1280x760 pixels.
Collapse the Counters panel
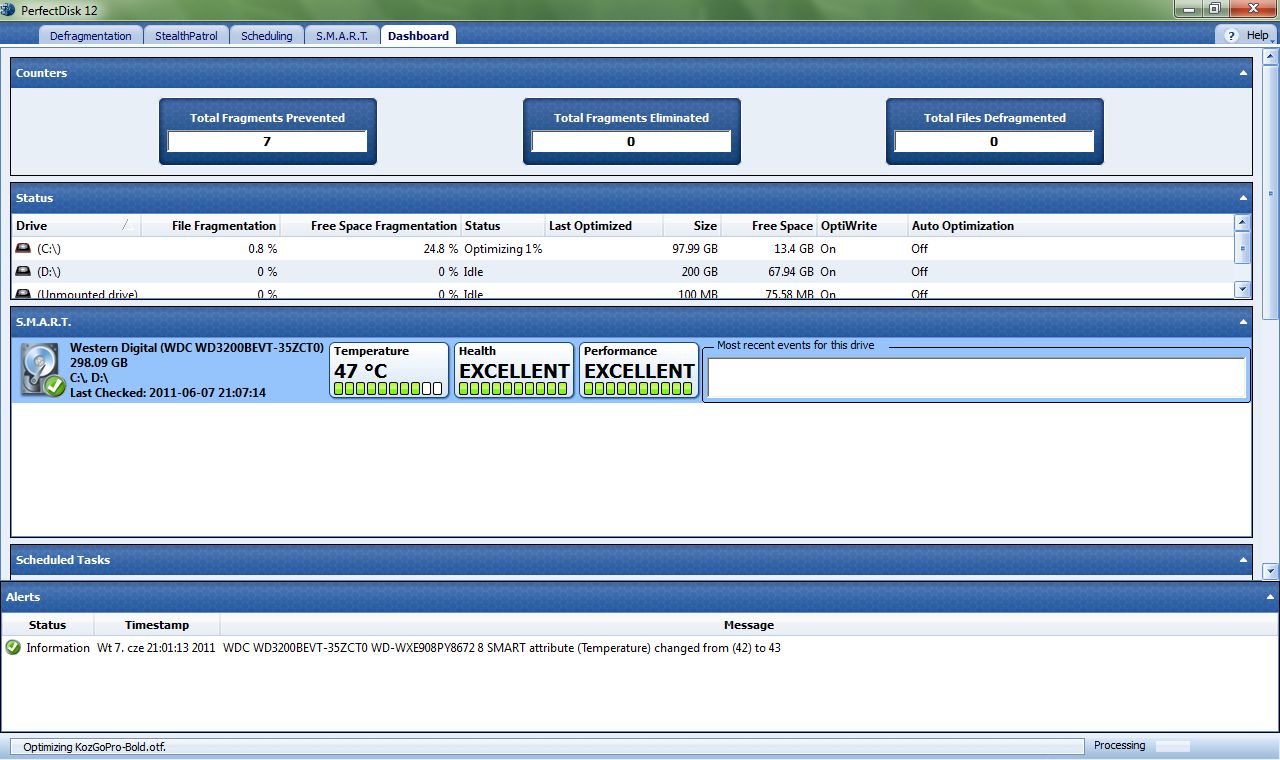click(1243, 73)
